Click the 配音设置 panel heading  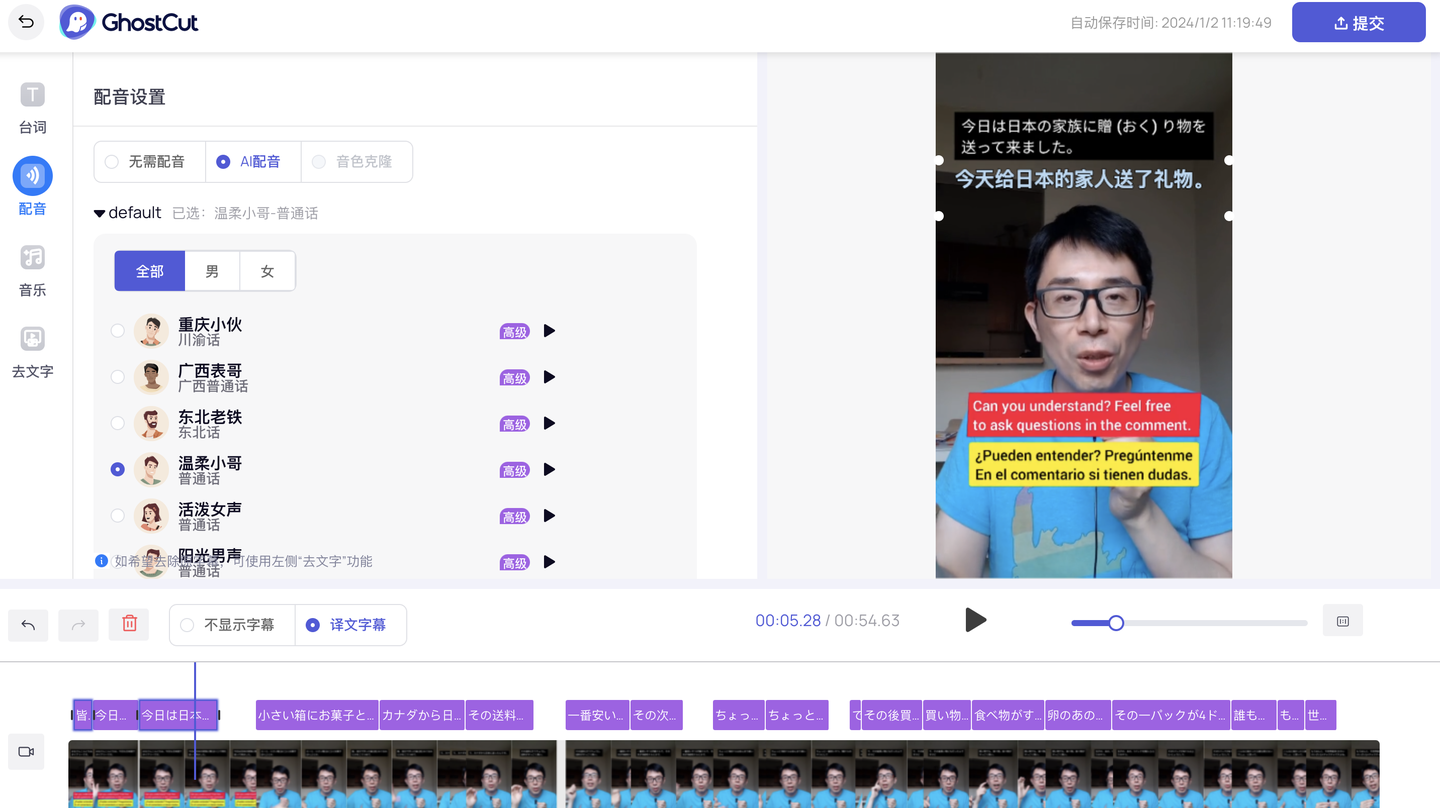tap(129, 97)
